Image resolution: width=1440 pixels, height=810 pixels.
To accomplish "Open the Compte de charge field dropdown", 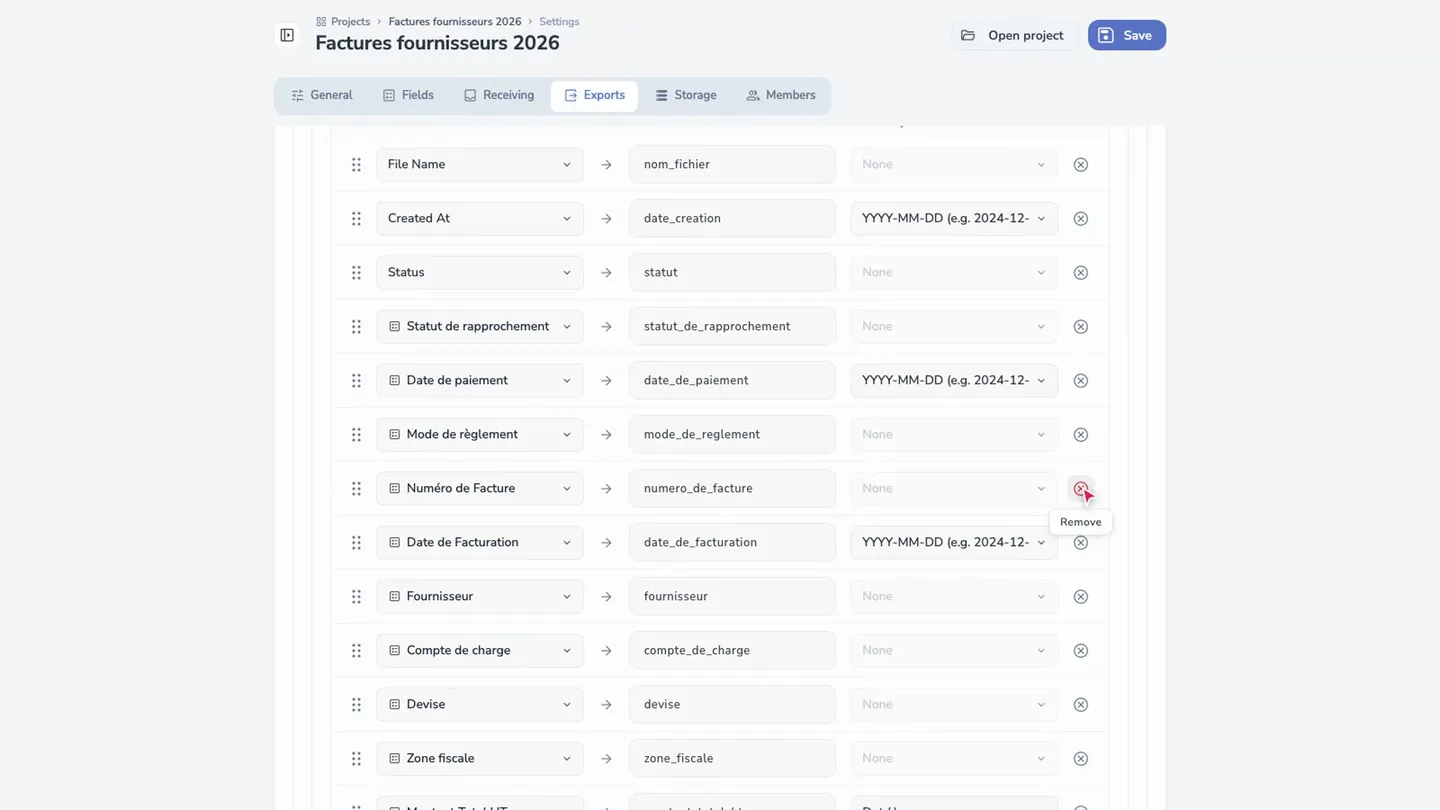I will tap(480, 650).
